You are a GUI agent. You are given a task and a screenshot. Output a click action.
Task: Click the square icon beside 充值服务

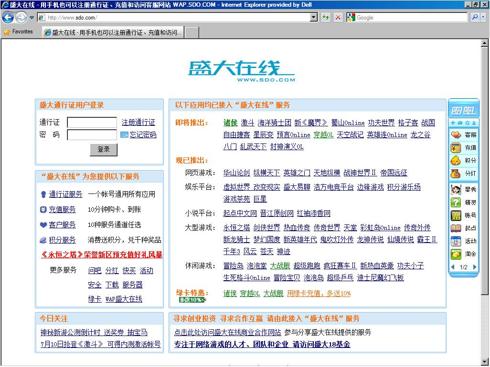coord(43,210)
